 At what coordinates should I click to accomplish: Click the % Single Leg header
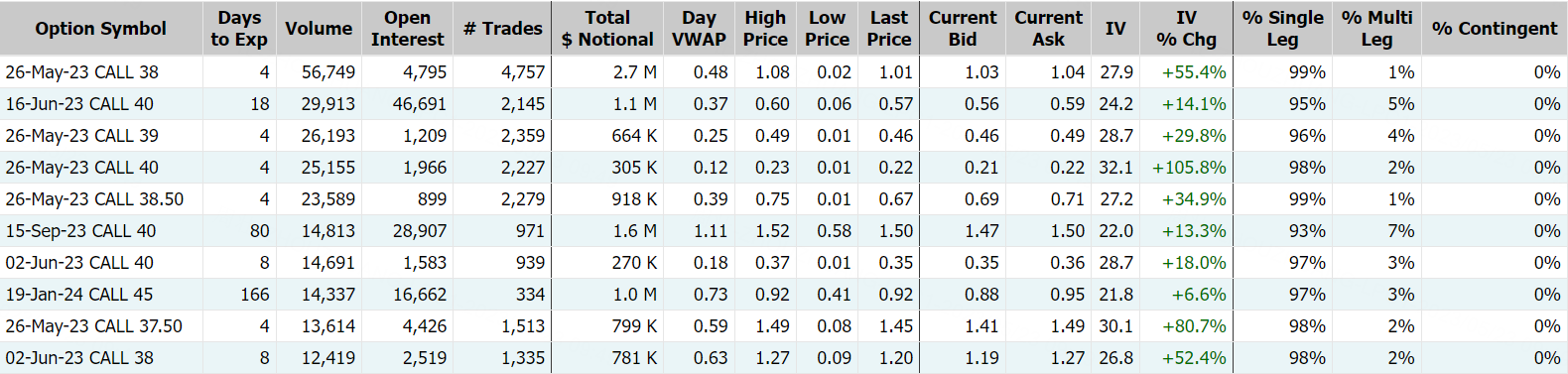point(1282,29)
